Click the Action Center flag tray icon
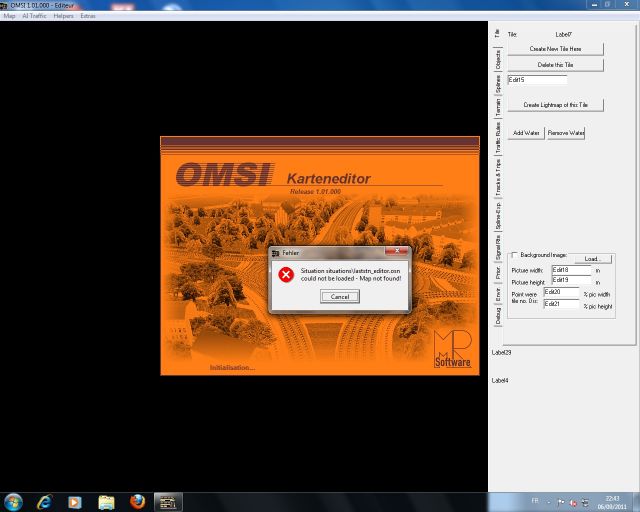Image resolution: width=640 pixels, height=512 pixels. point(561,503)
